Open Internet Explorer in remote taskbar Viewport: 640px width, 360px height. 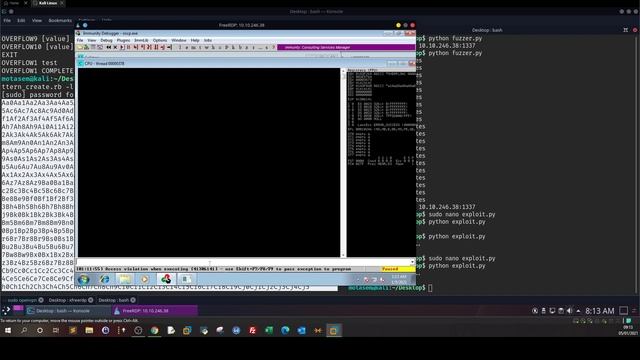(x=104, y=279)
